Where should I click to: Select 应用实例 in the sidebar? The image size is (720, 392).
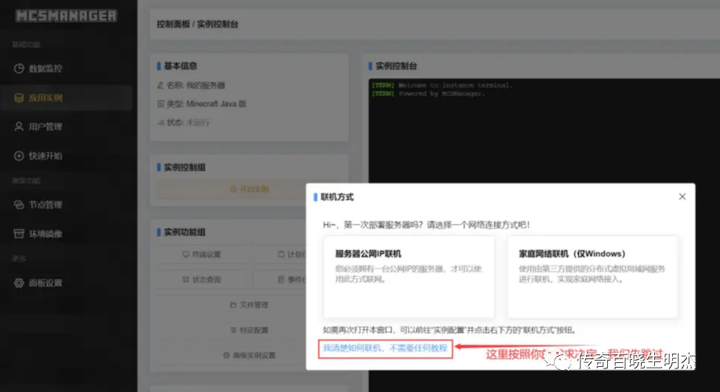click(x=67, y=98)
